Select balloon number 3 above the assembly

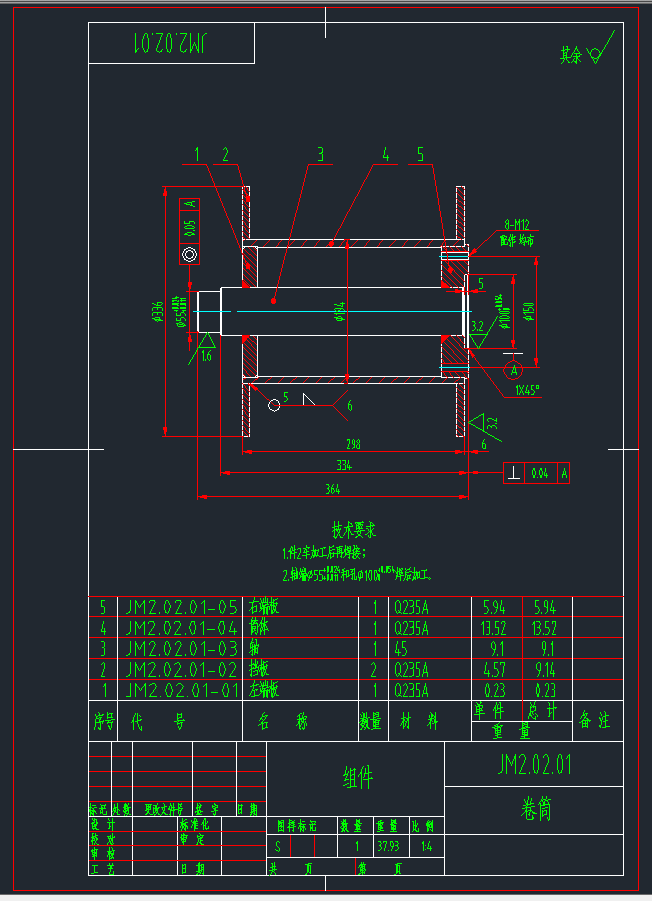pos(321,155)
